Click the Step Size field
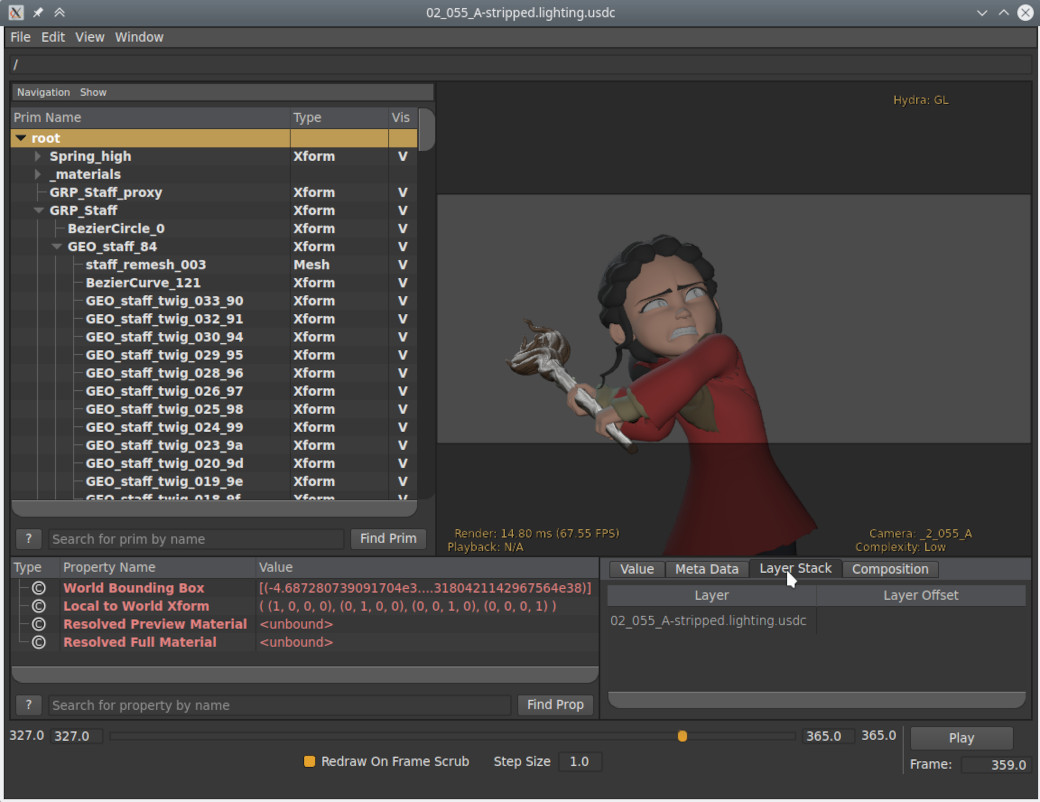This screenshot has height=802, width=1040. point(580,762)
